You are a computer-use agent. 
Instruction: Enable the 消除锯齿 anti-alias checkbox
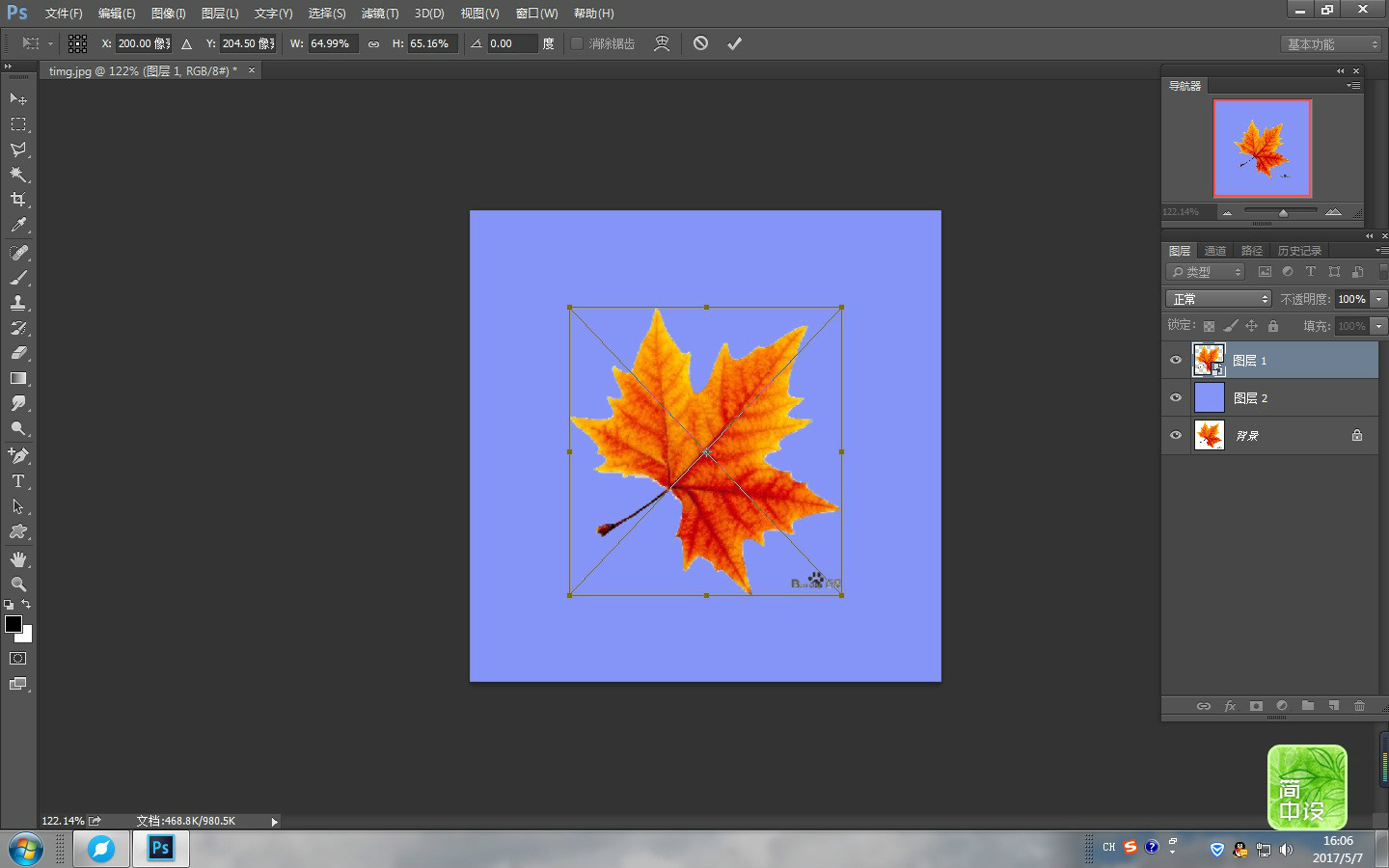tap(577, 43)
